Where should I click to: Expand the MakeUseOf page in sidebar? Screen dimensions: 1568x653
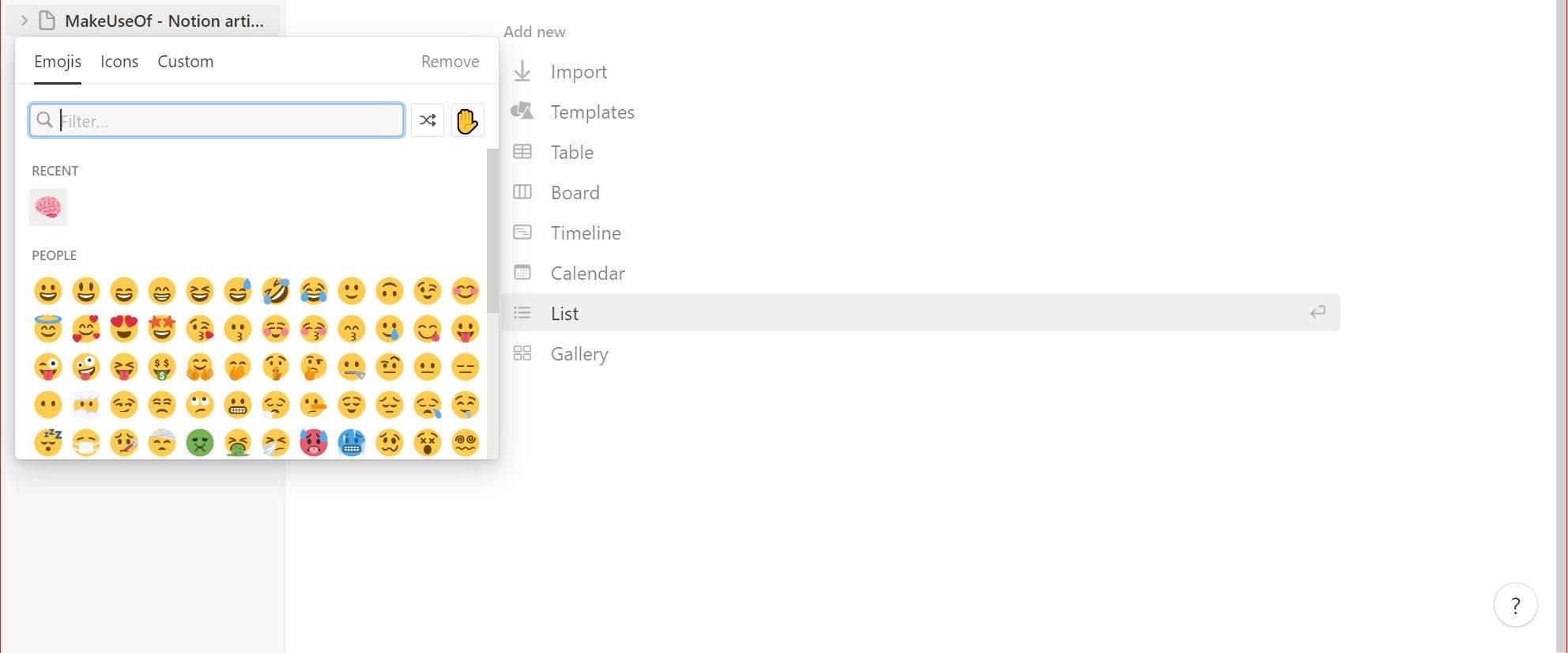[x=24, y=21]
